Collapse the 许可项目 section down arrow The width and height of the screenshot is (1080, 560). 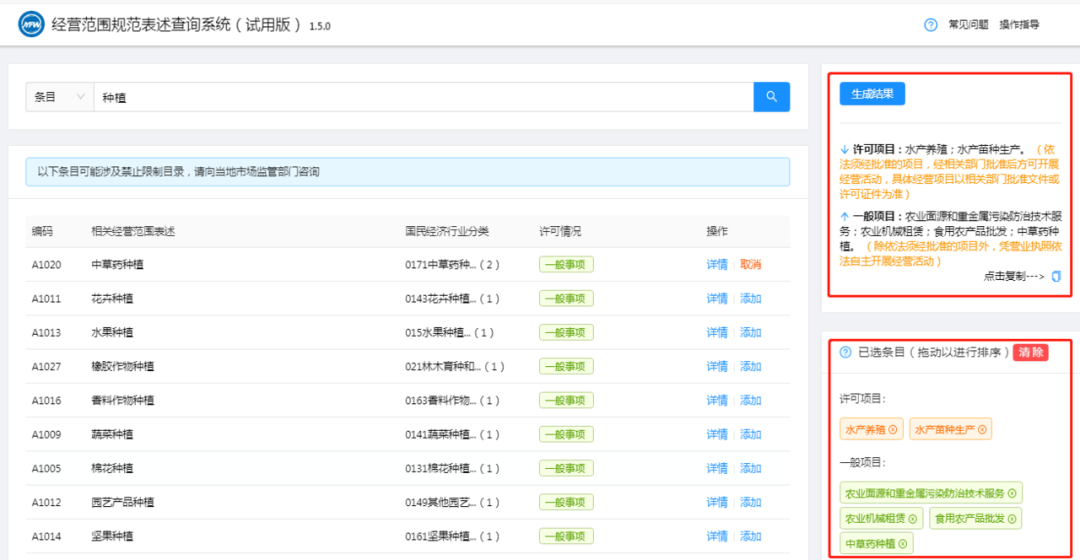tap(844, 149)
